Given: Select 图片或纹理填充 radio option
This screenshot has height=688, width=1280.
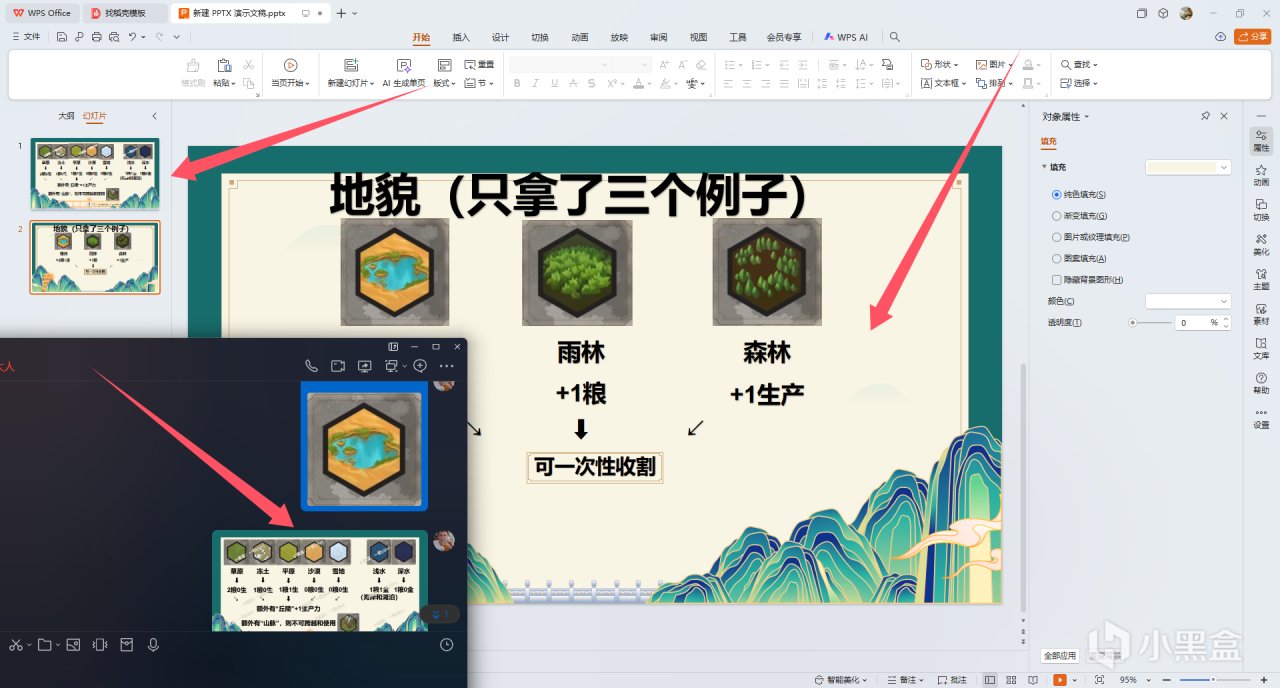Looking at the screenshot, I should pos(1057,237).
